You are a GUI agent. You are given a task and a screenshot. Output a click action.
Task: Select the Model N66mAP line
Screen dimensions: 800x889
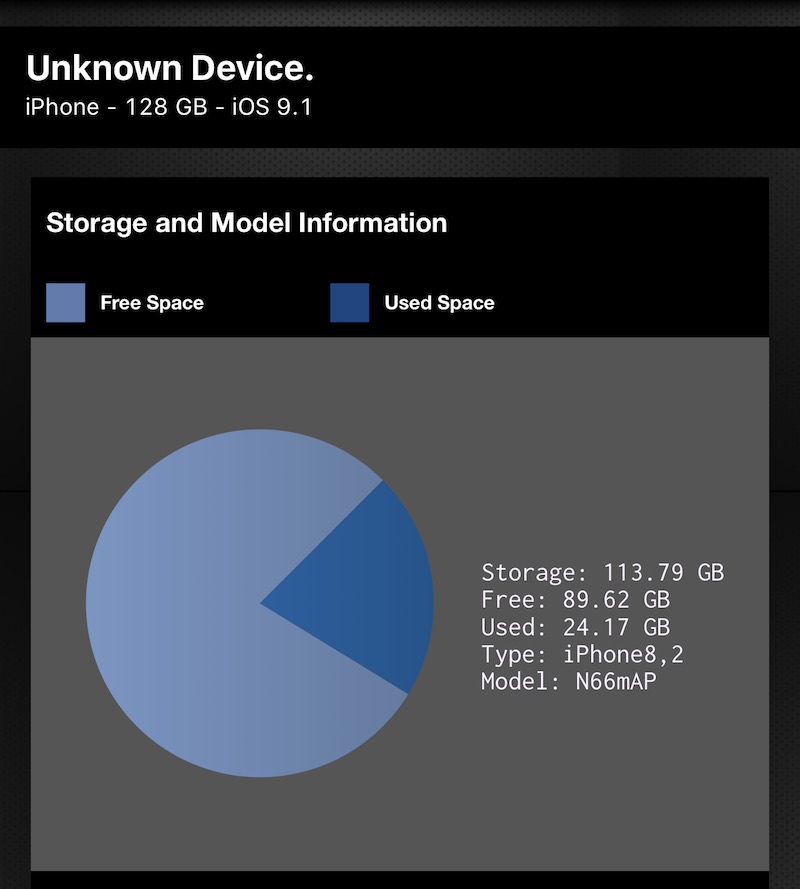tap(569, 681)
